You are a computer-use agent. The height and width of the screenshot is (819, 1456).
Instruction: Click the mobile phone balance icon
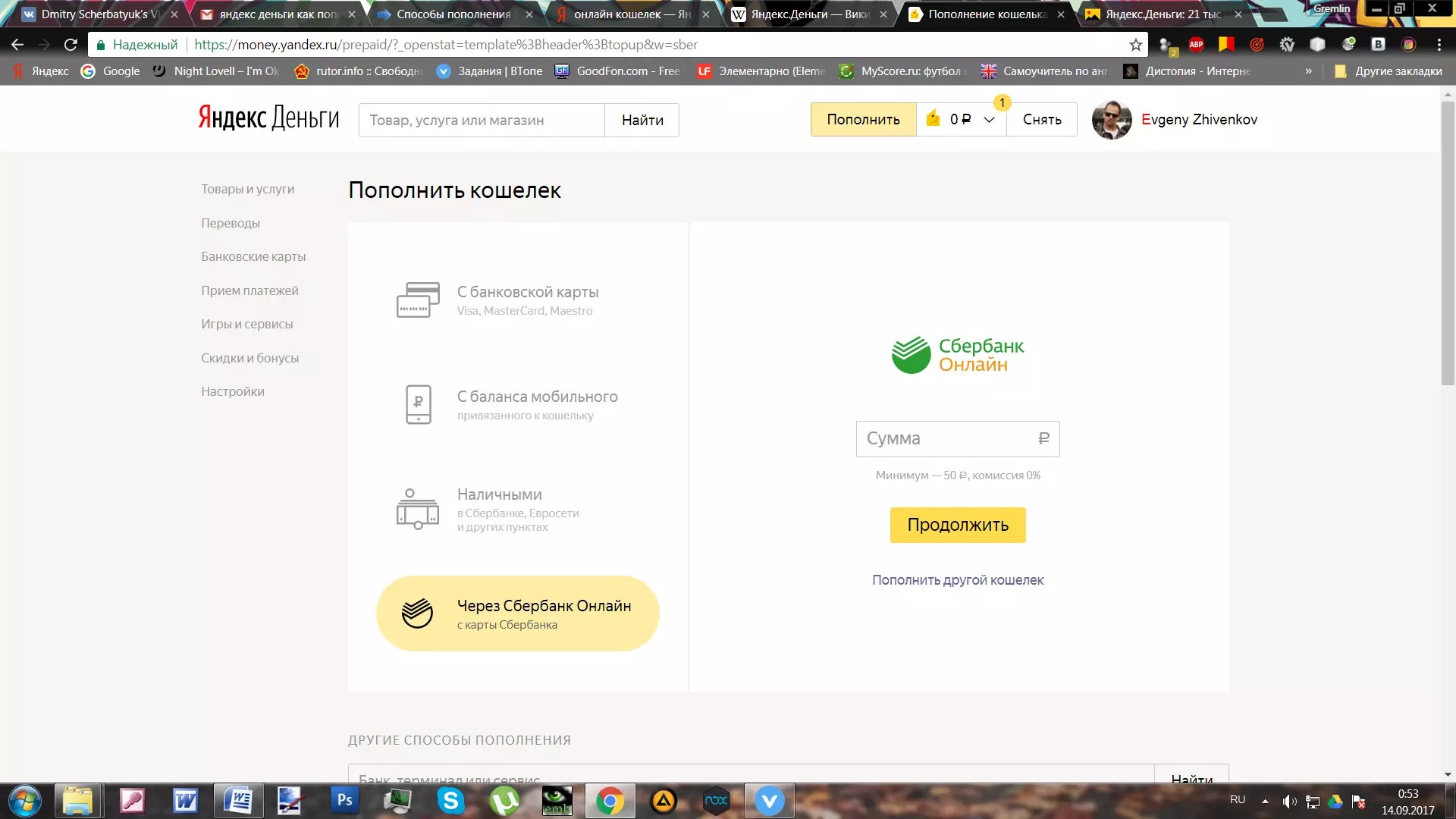coord(418,404)
